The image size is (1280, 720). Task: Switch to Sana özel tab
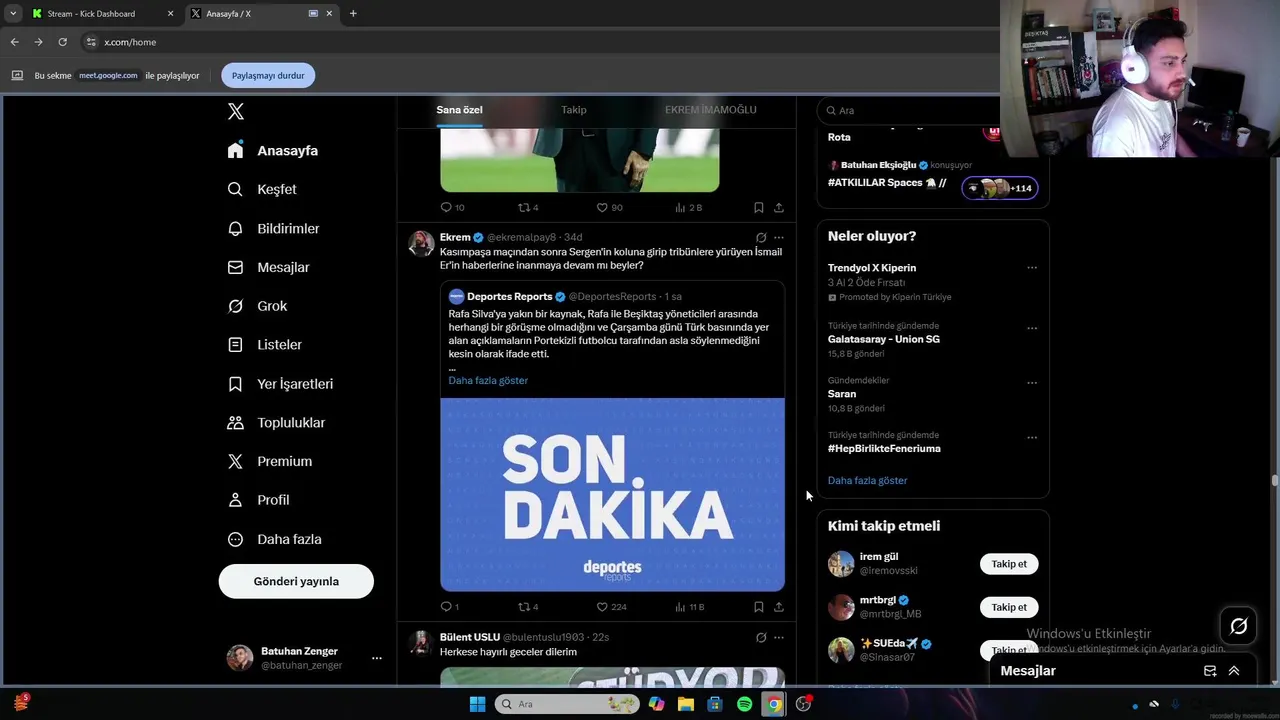pos(459,110)
